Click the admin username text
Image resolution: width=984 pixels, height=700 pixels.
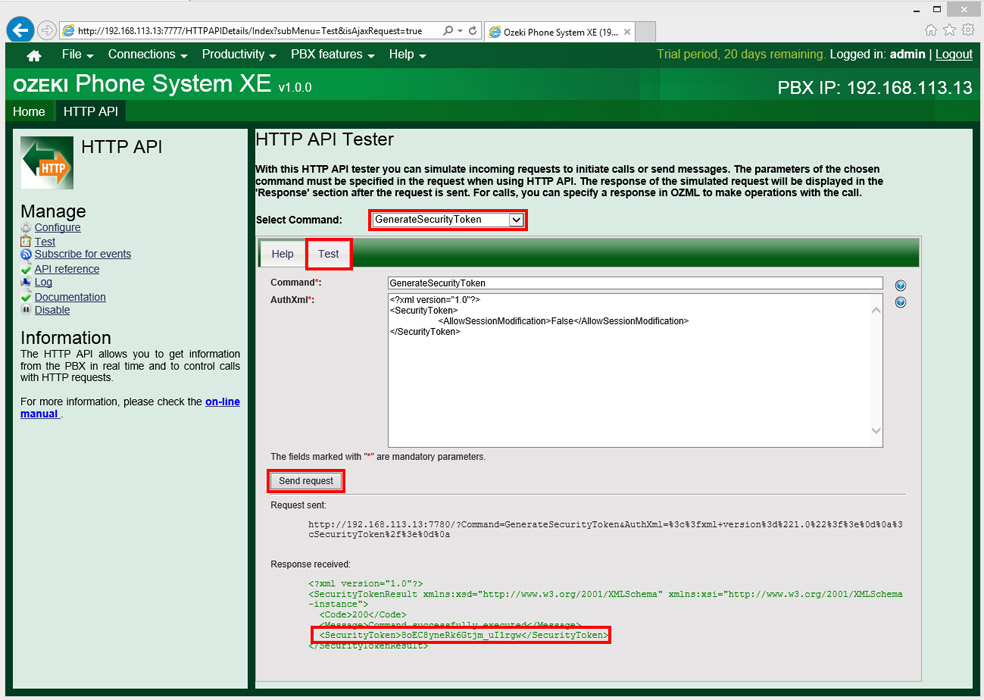click(x=907, y=55)
